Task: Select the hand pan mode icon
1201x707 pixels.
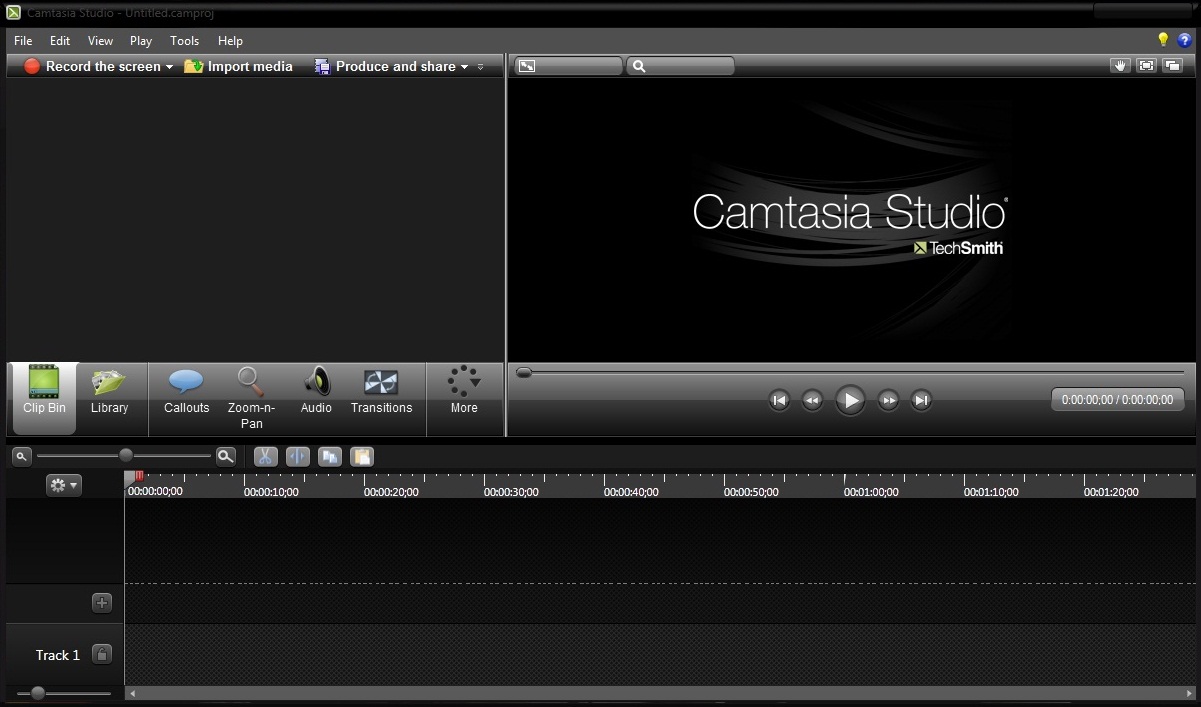Action: [x=1120, y=66]
